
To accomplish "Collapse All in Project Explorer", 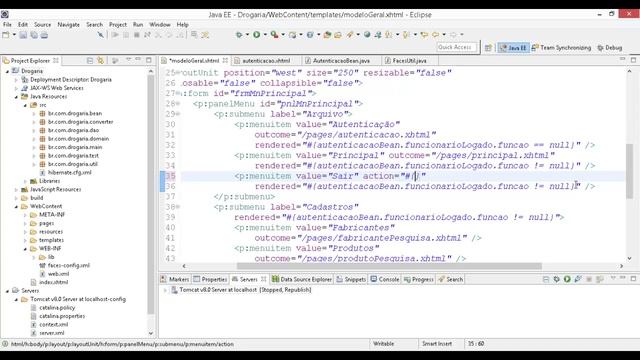I will pyautogui.click(x=90, y=60).
